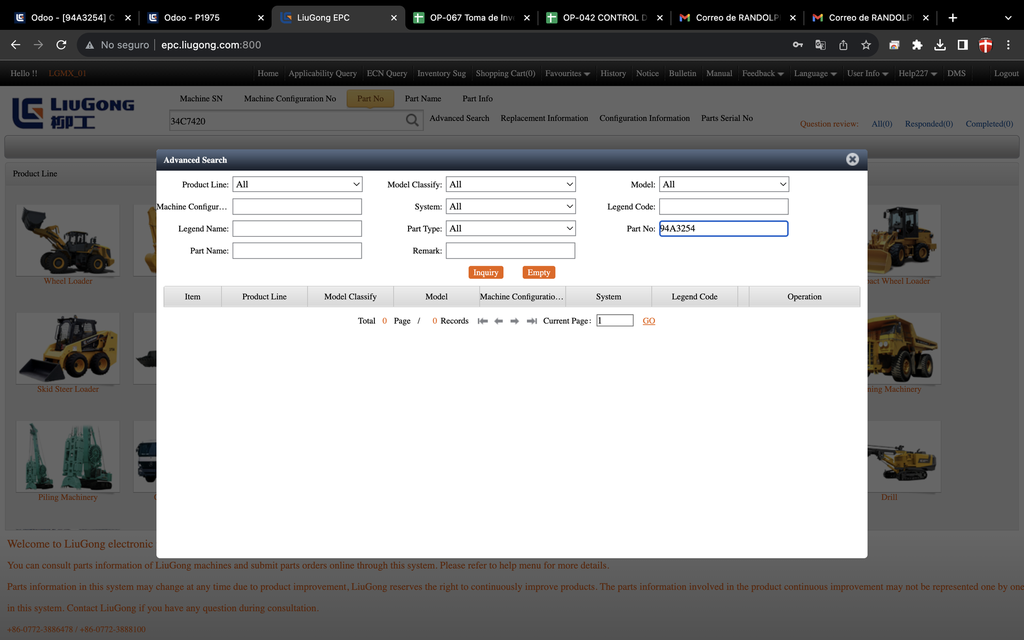Close the Advanced Search dialog

click(x=852, y=159)
